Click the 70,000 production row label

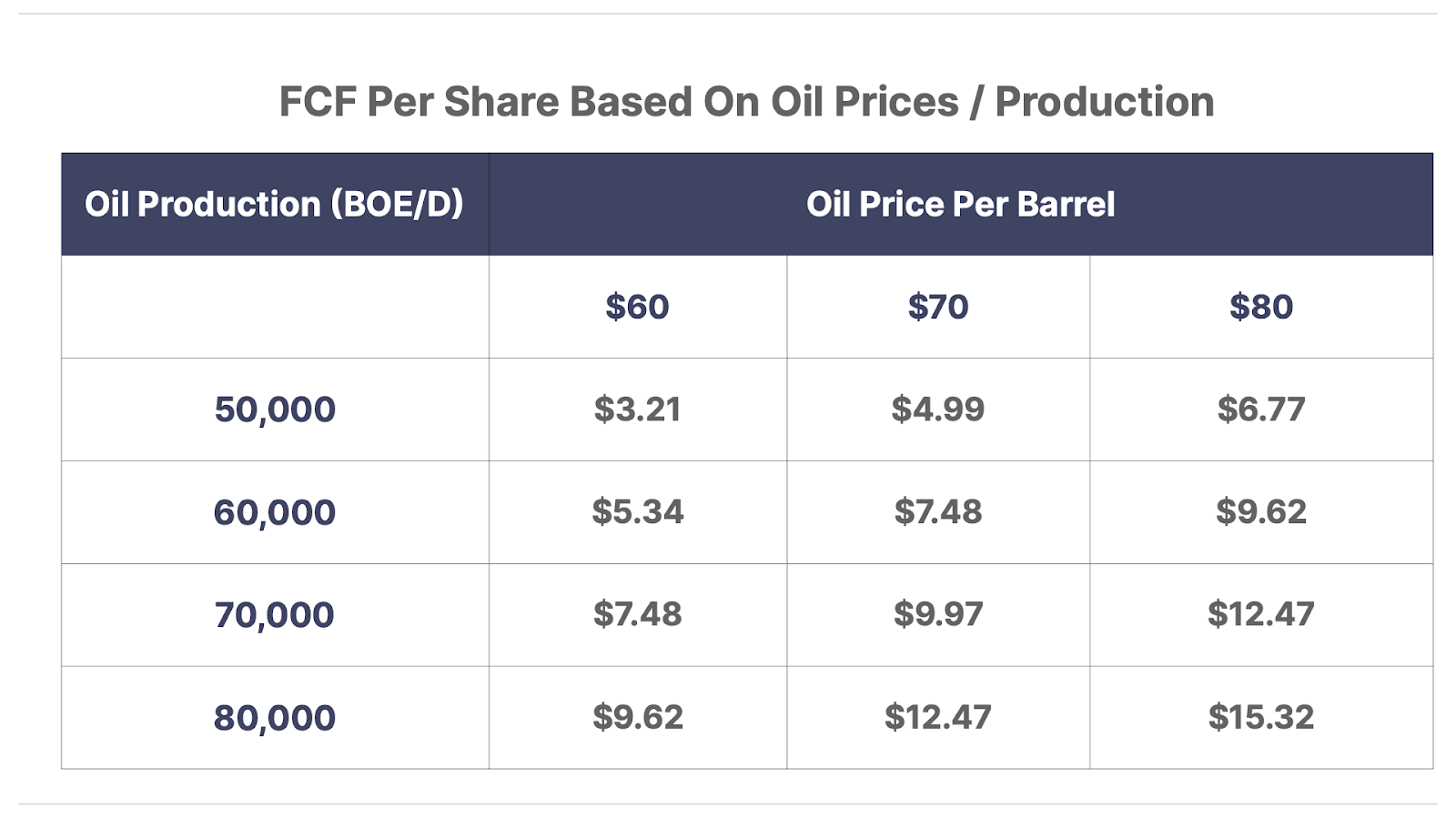pyautogui.click(x=275, y=615)
